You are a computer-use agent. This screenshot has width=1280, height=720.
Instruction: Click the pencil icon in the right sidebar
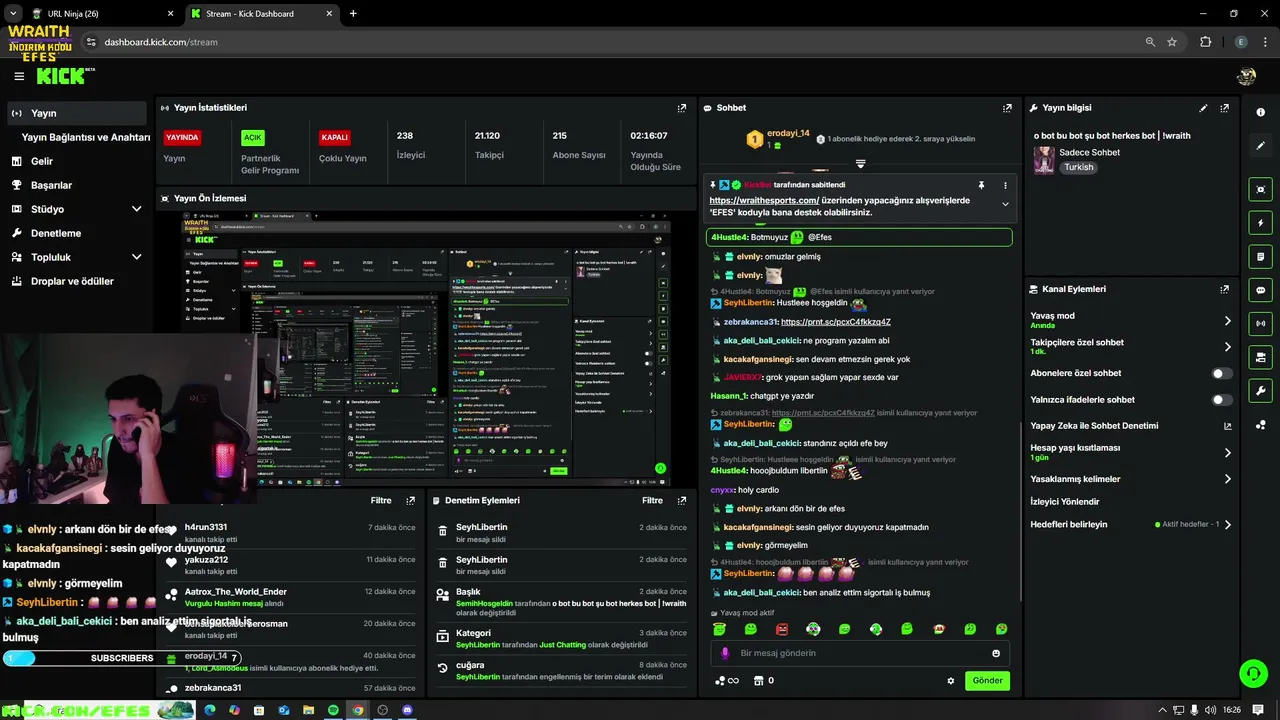point(1260,145)
